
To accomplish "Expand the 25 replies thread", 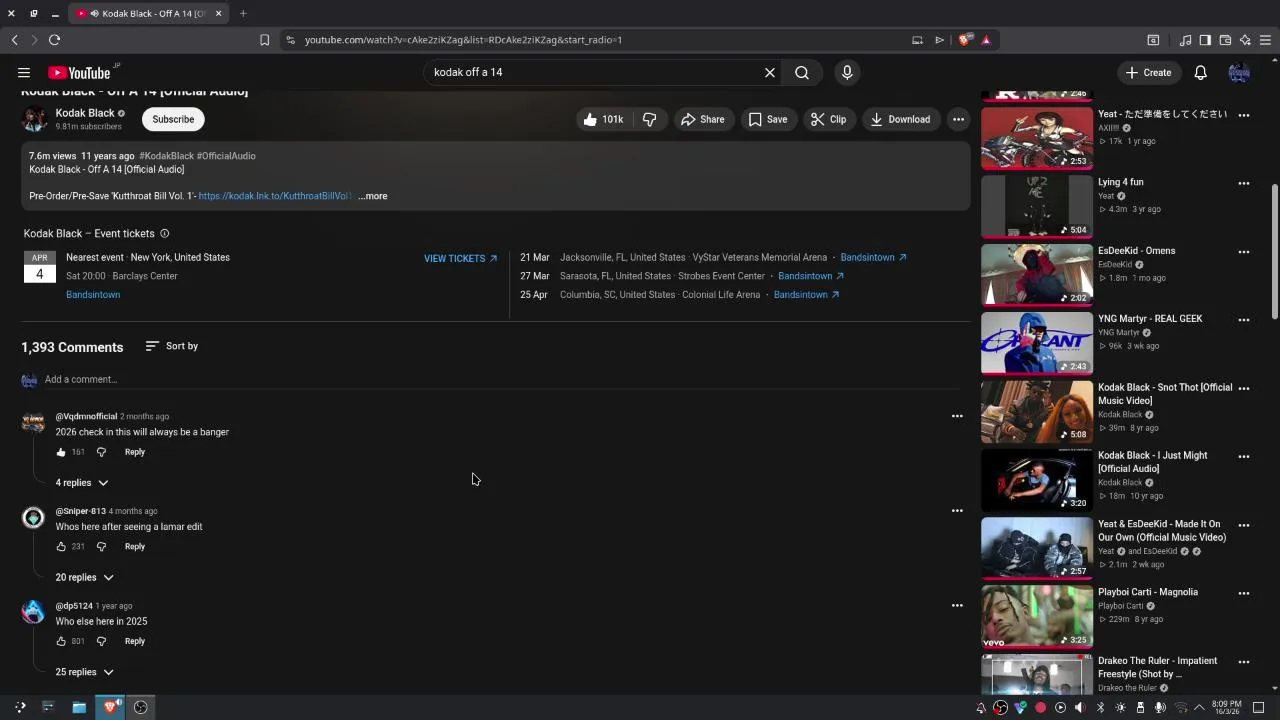I will click(x=84, y=672).
